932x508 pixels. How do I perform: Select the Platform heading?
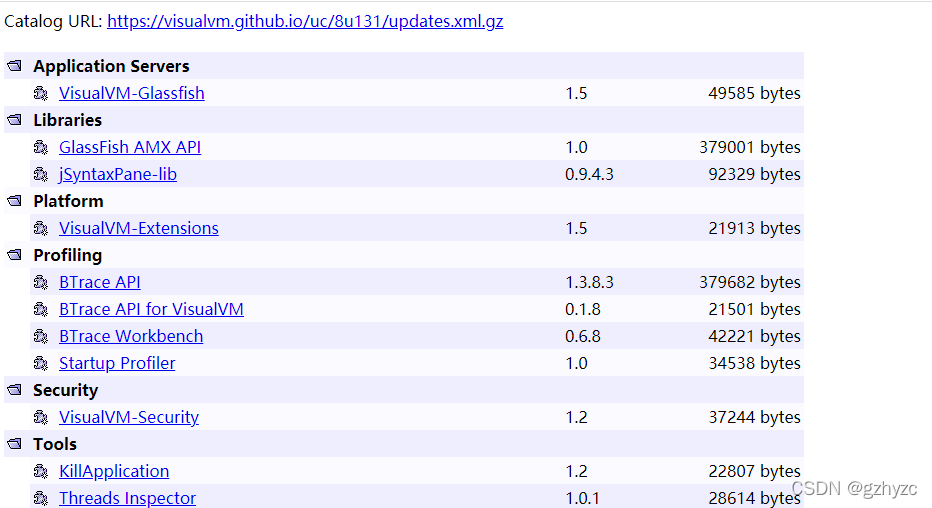click(x=68, y=201)
